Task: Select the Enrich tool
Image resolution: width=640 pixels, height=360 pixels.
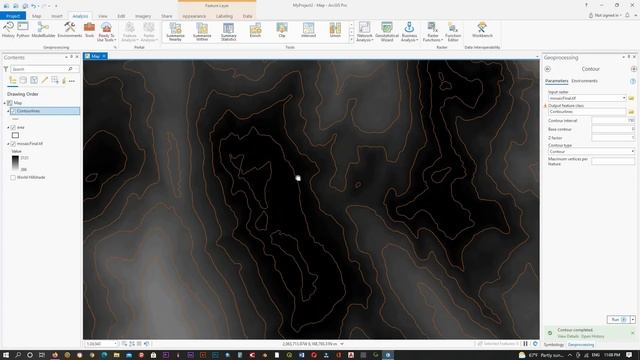Action: point(255,30)
